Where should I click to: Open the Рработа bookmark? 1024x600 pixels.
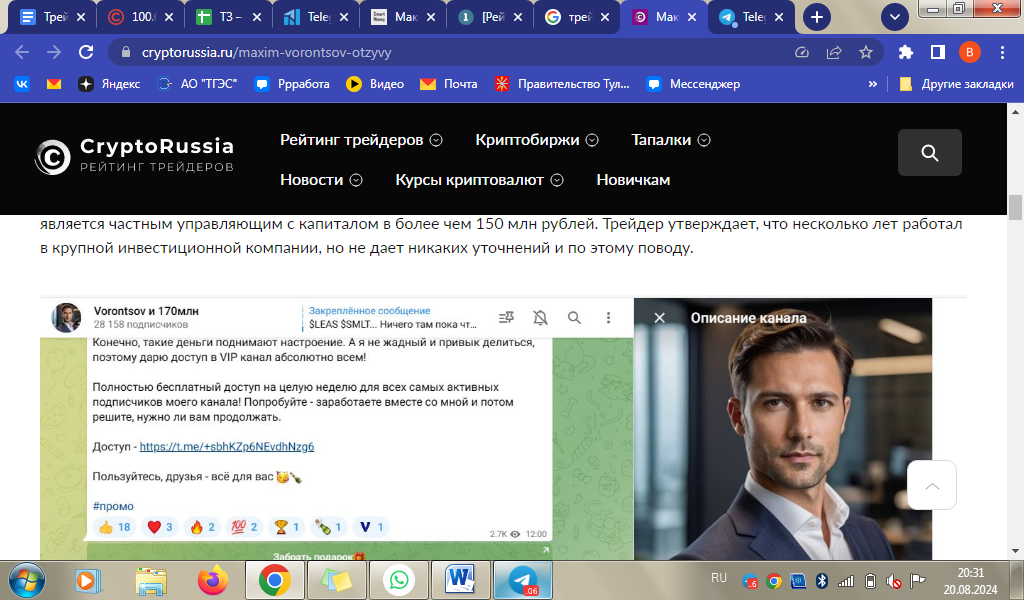point(292,84)
